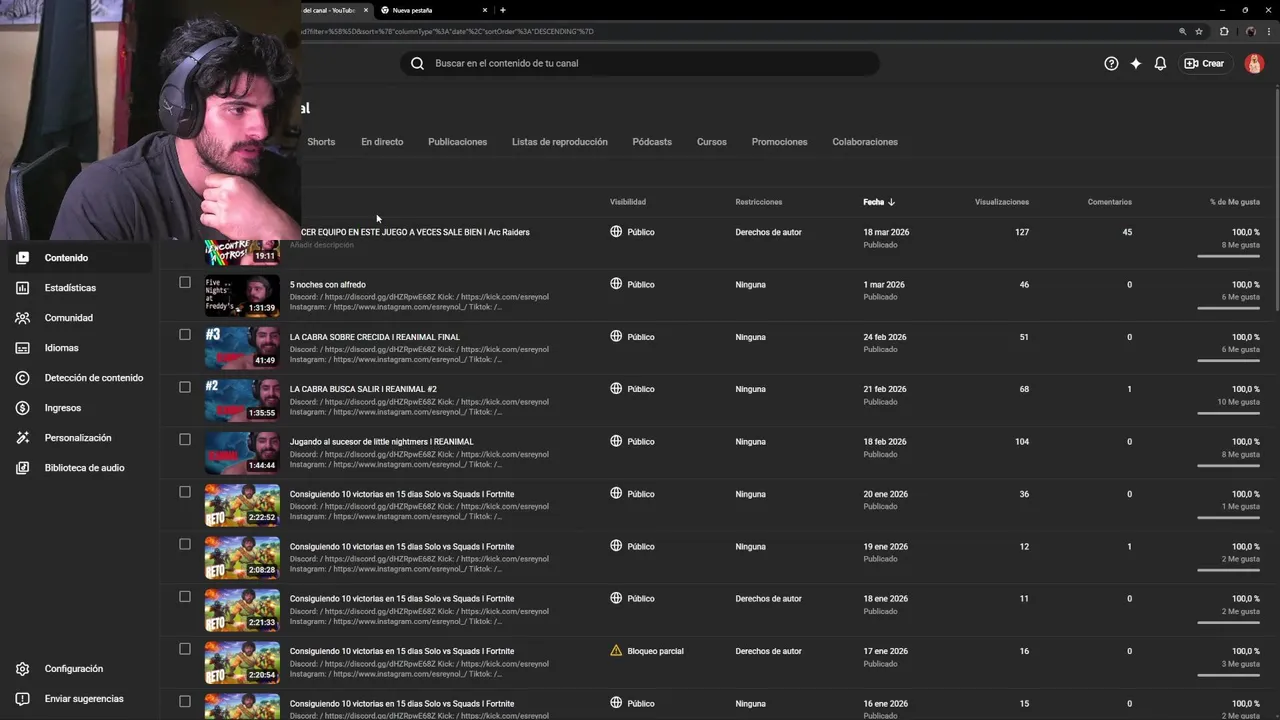The image size is (1280, 720).
Task: Select checkbox for 16 ene 2026 Fortnite video
Action: pos(185,702)
